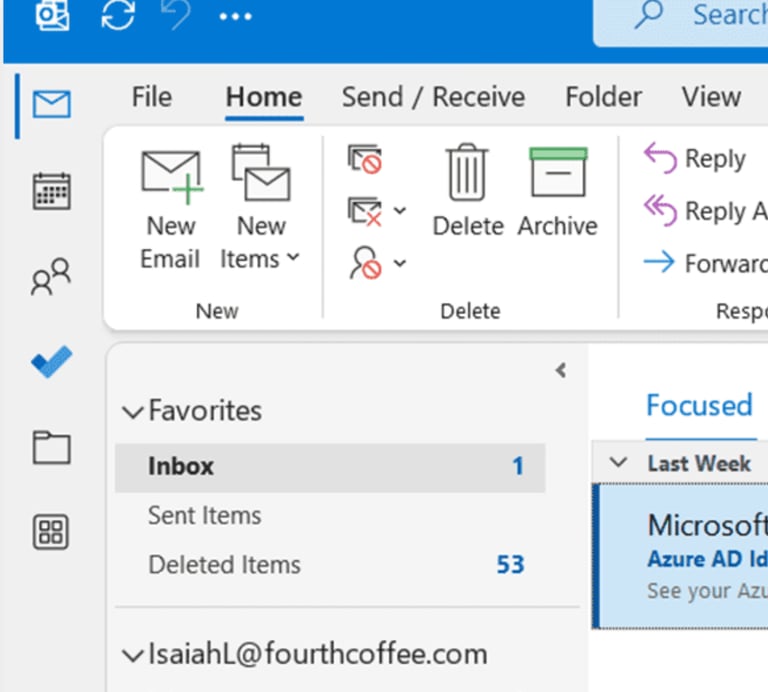768x692 pixels.
Task: Create a New Email
Action: (x=170, y=211)
